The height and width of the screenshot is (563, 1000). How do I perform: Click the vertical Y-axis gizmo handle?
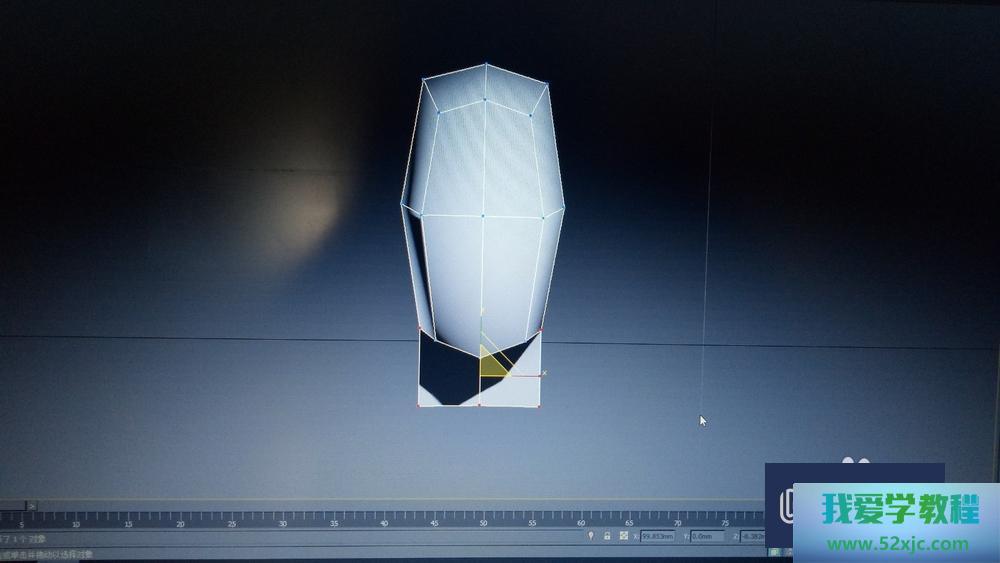click(x=481, y=318)
